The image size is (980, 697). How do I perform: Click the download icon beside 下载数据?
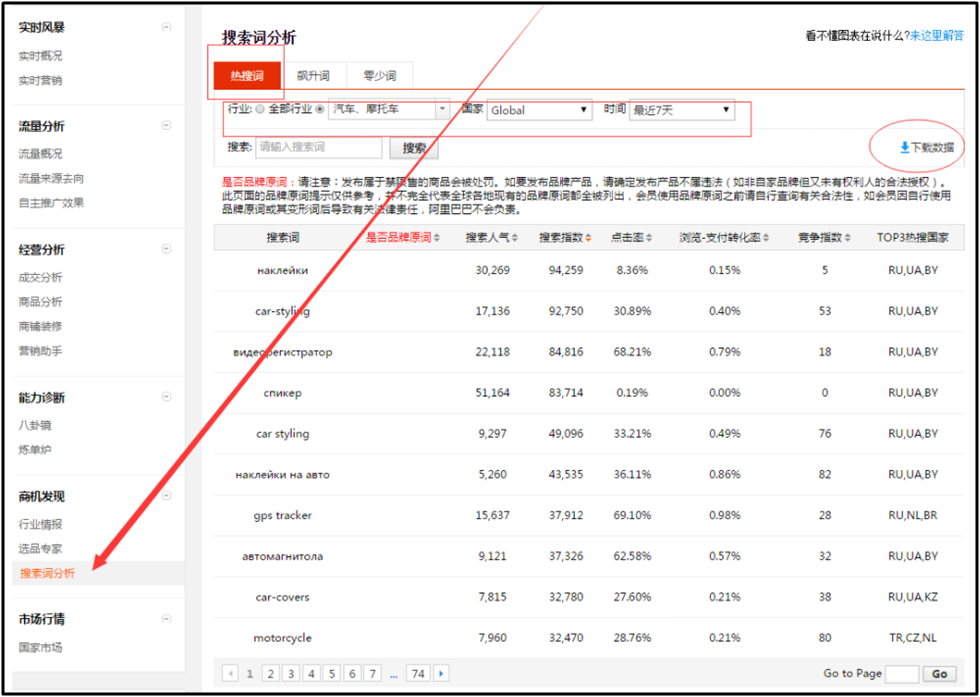(904, 147)
